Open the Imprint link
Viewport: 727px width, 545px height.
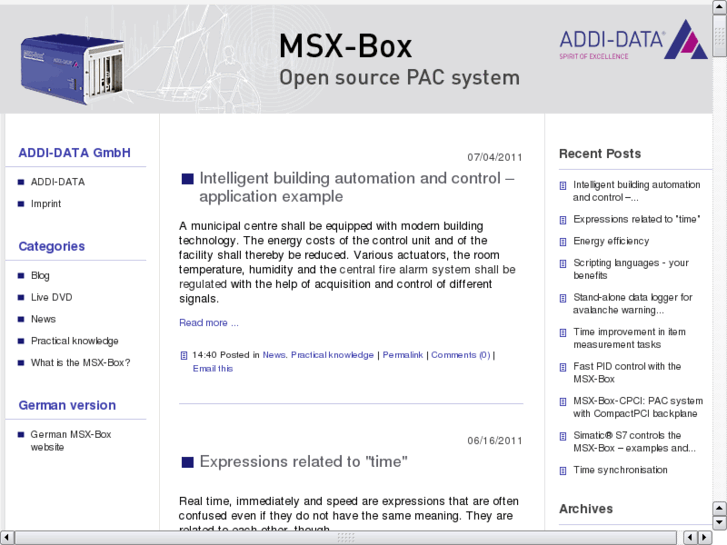[x=46, y=204]
